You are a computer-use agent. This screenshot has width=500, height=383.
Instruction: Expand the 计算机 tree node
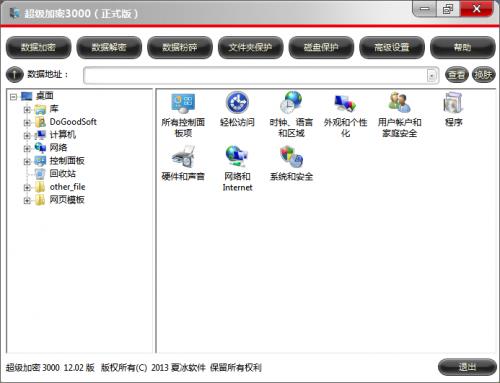[27, 136]
